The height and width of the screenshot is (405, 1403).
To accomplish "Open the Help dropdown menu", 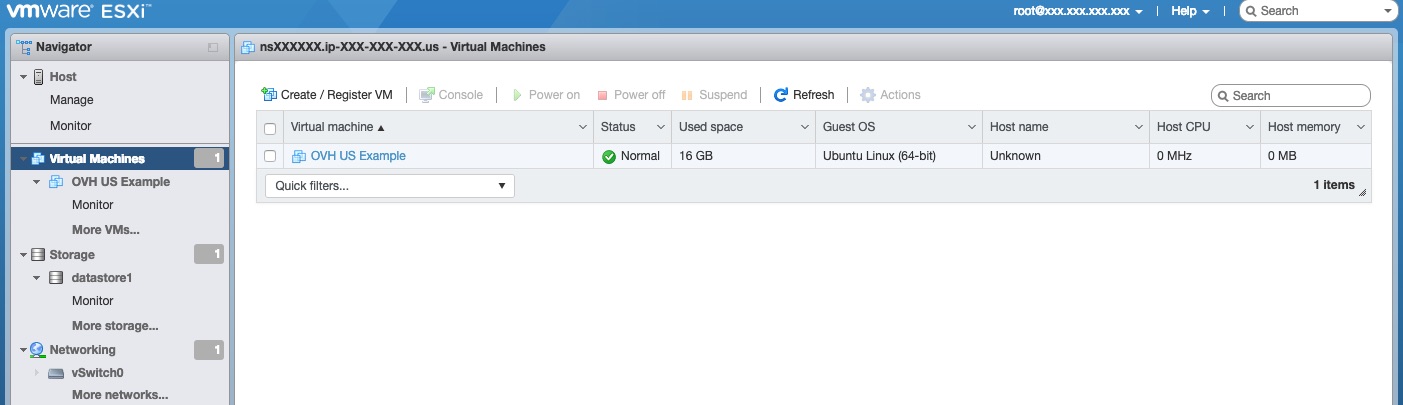I will click(x=1190, y=11).
